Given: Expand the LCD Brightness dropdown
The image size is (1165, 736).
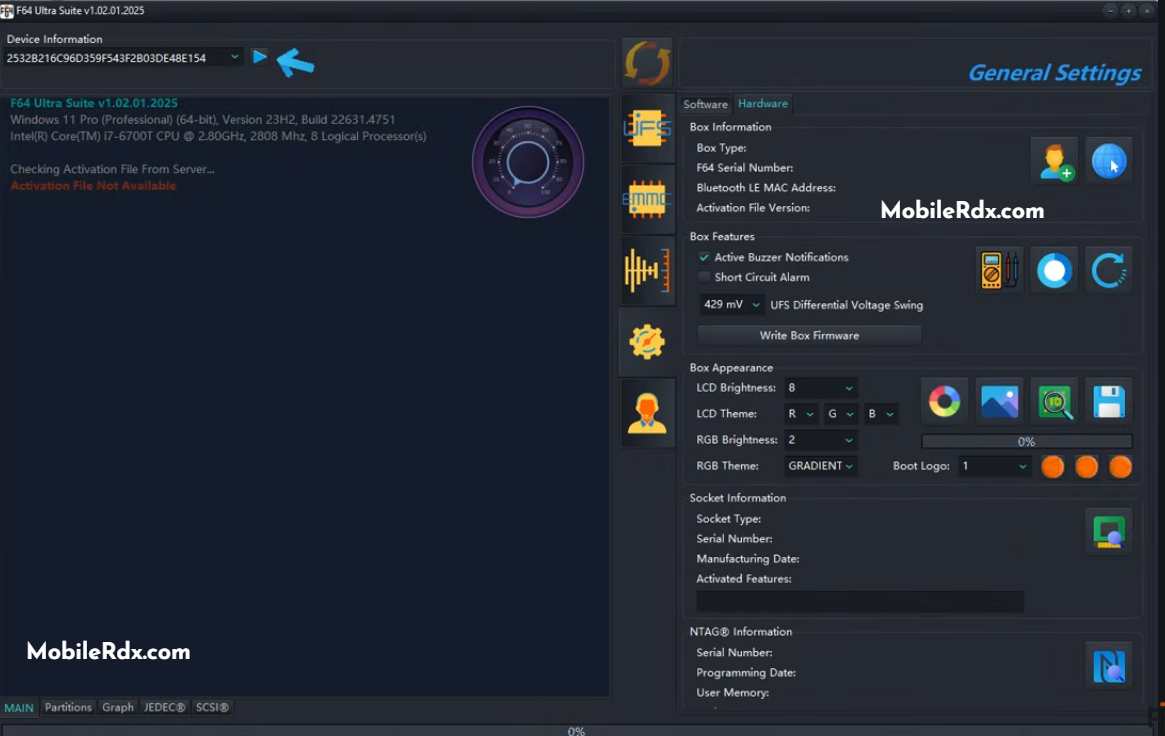Looking at the screenshot, I should [x=820, y=388].
